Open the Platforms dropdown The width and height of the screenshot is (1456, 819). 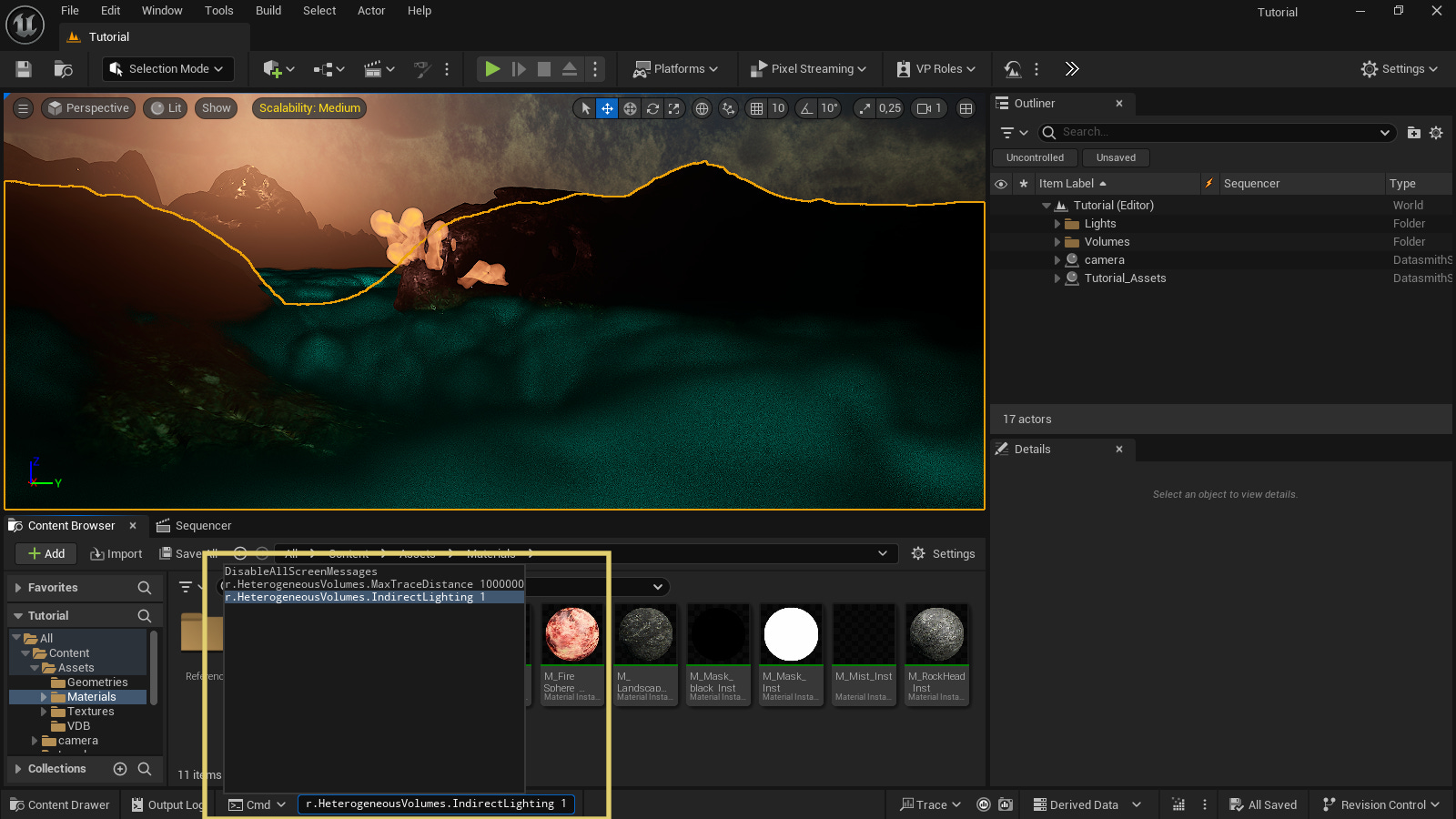tap(676, 69)
